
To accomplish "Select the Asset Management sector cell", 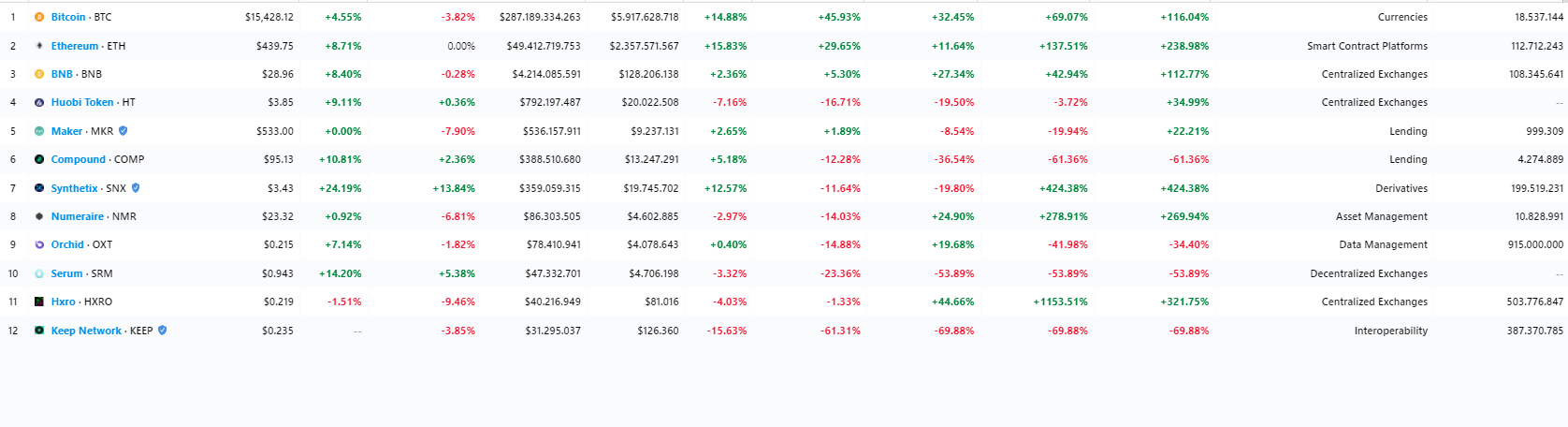I will (1382, 216).
